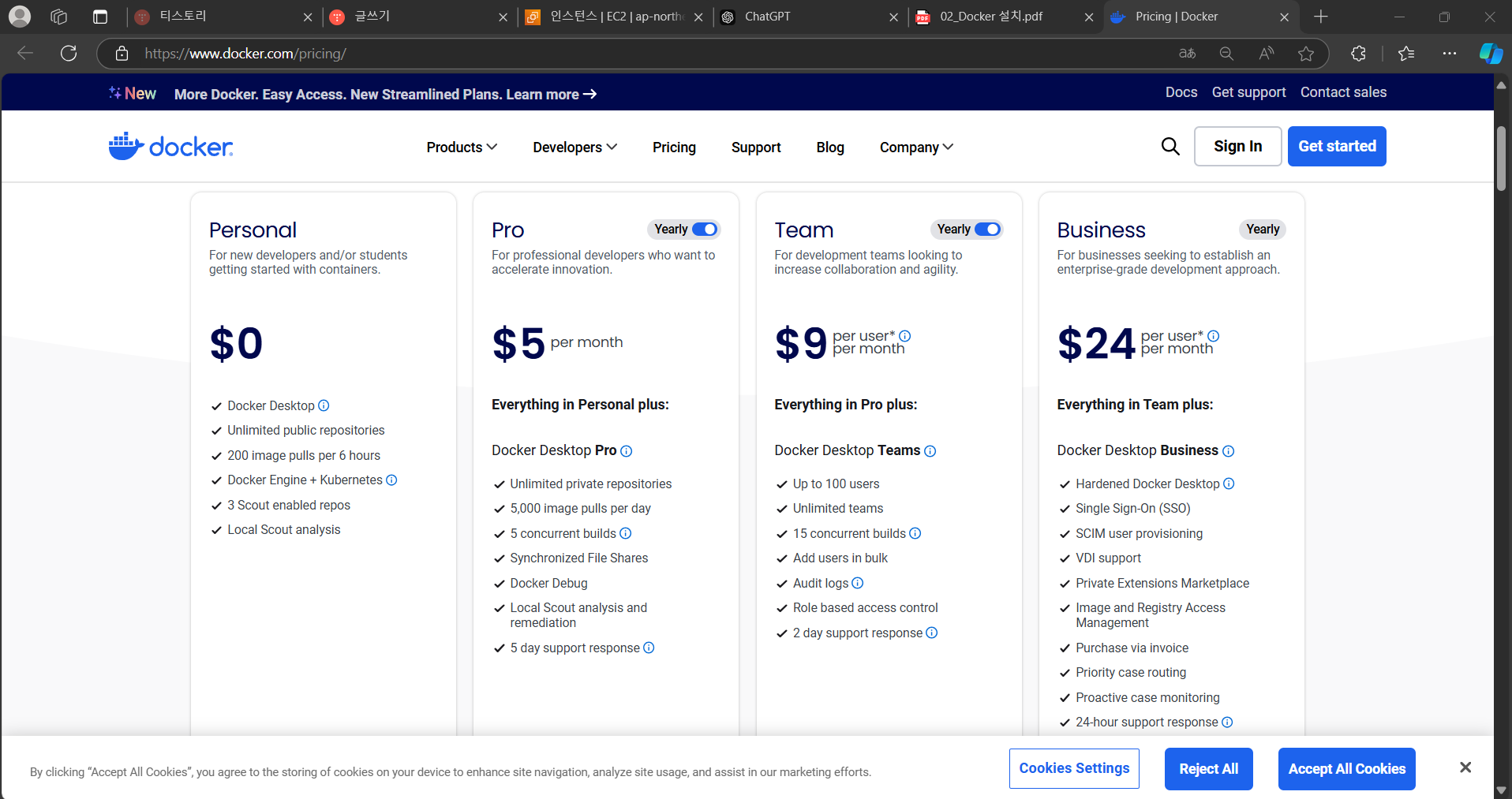View site information lock icon
The image size is (1512, 799).
pyautogui.click(x=122, y=53)
